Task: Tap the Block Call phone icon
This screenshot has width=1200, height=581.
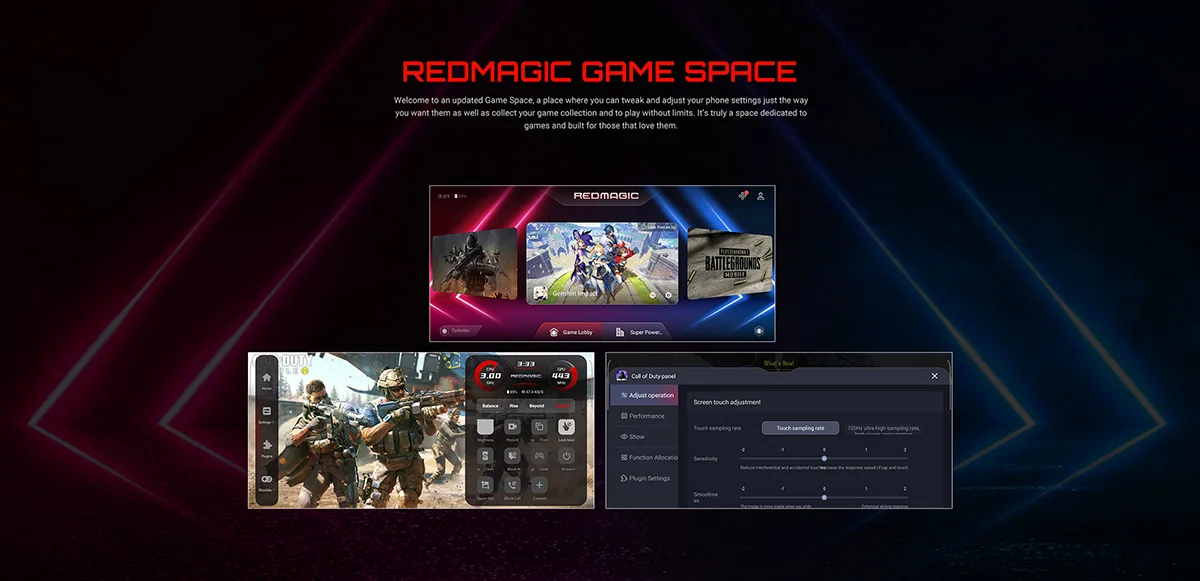Action: [x=512, y=485]
